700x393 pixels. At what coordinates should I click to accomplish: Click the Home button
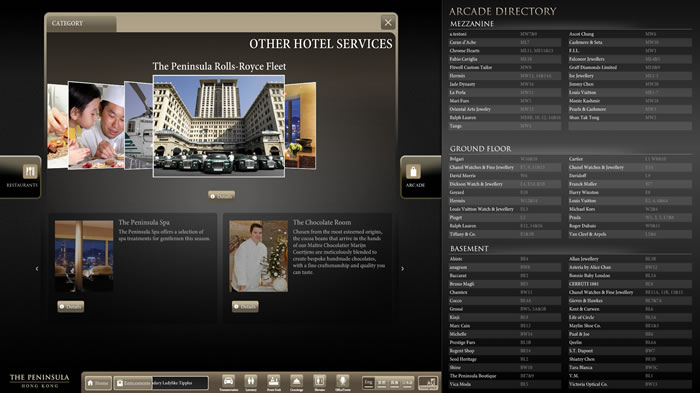click(98, 383)
